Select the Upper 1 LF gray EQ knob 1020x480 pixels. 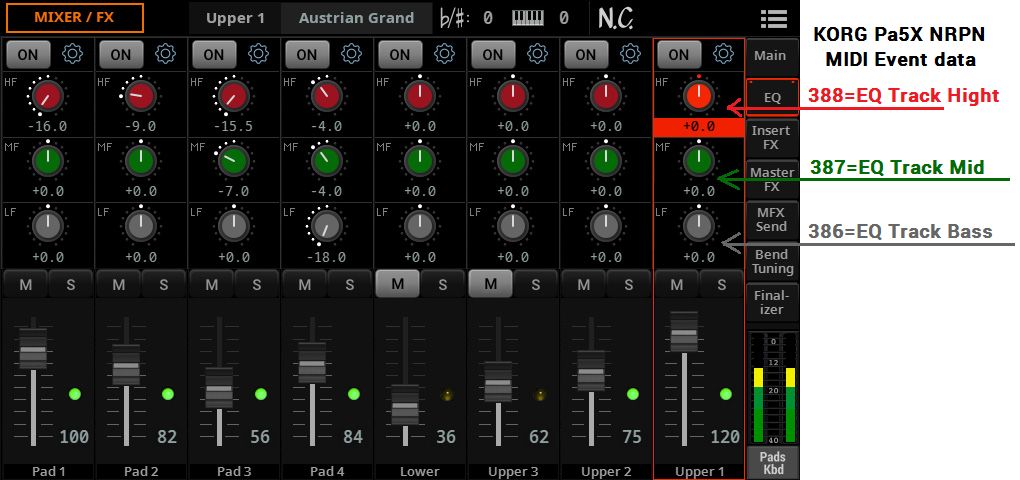(699, 225)
